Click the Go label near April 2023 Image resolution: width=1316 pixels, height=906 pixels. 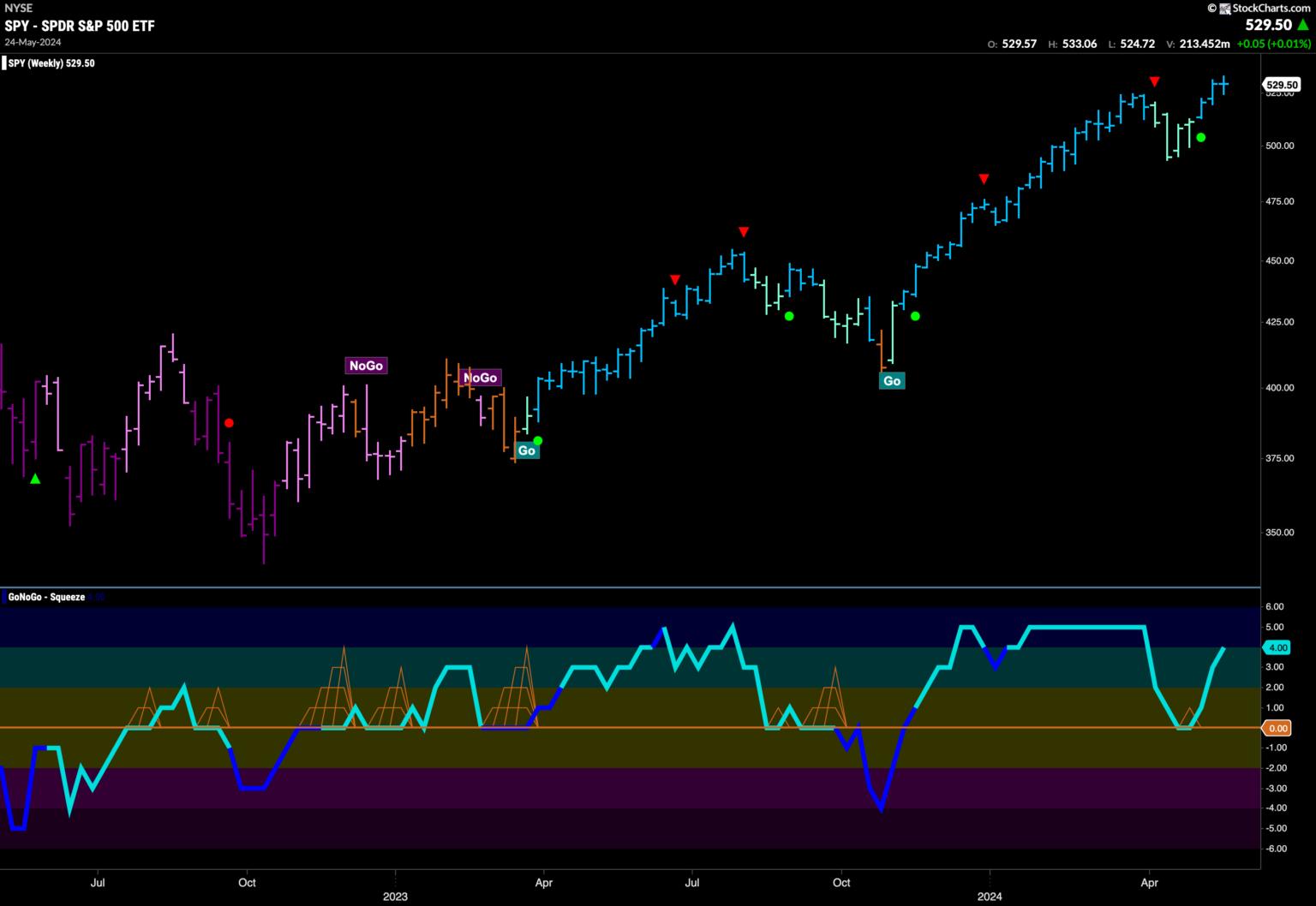click(526, 450)
